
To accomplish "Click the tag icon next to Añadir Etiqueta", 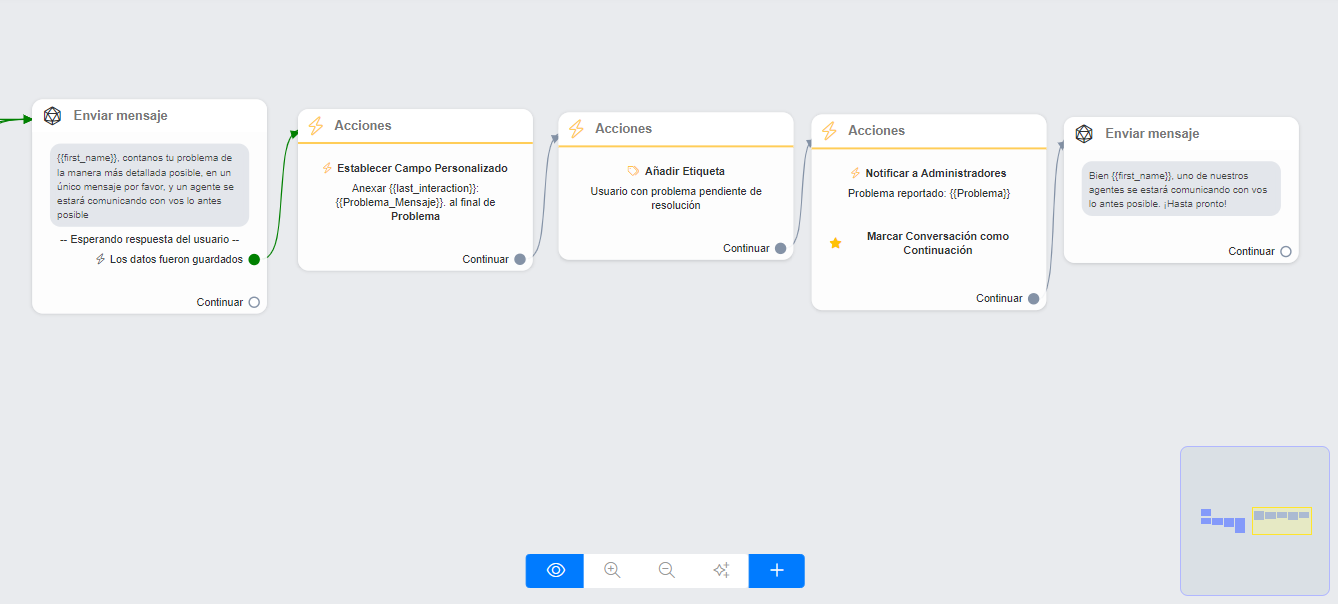I will point(633,171).
